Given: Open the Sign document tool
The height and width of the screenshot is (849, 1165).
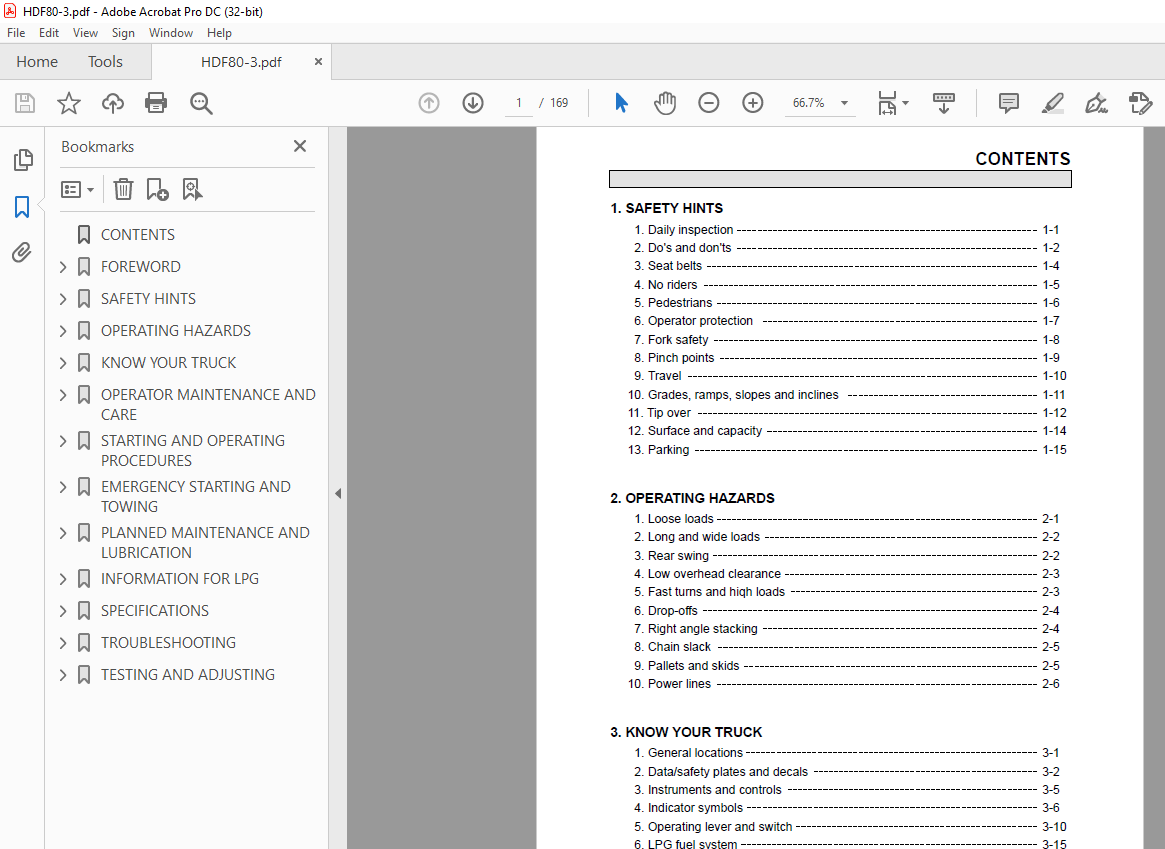Looking at the screenshot, I should (x=1097, y=103).
